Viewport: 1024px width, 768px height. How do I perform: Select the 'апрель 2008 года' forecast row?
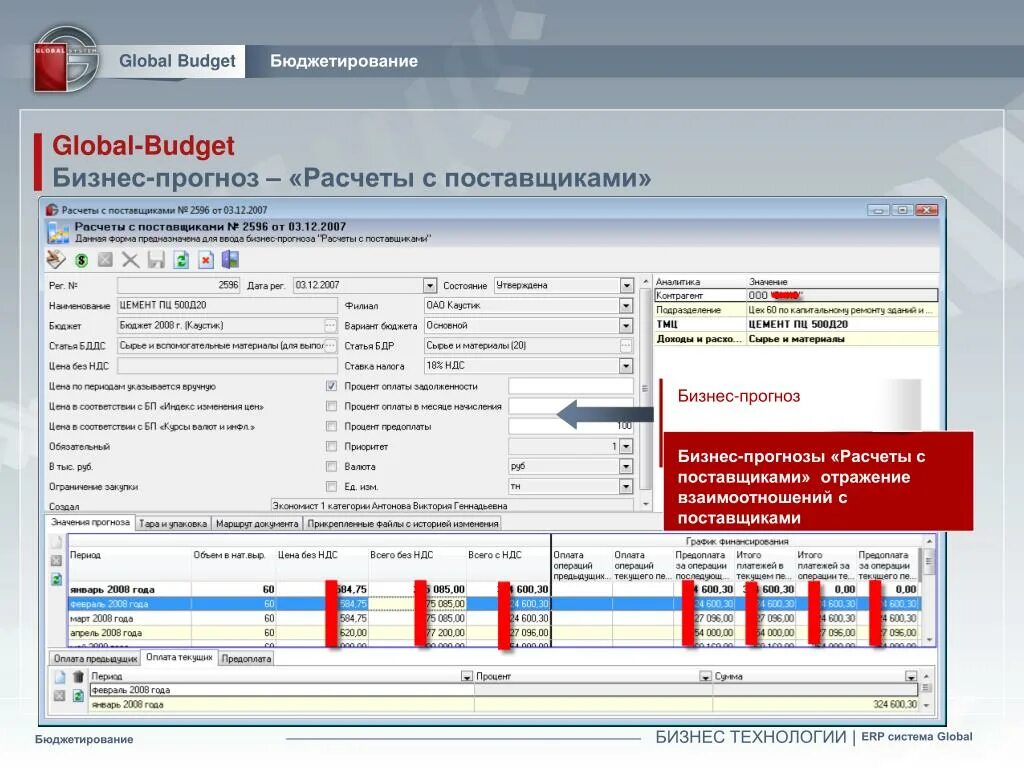[x=309, y=632]
